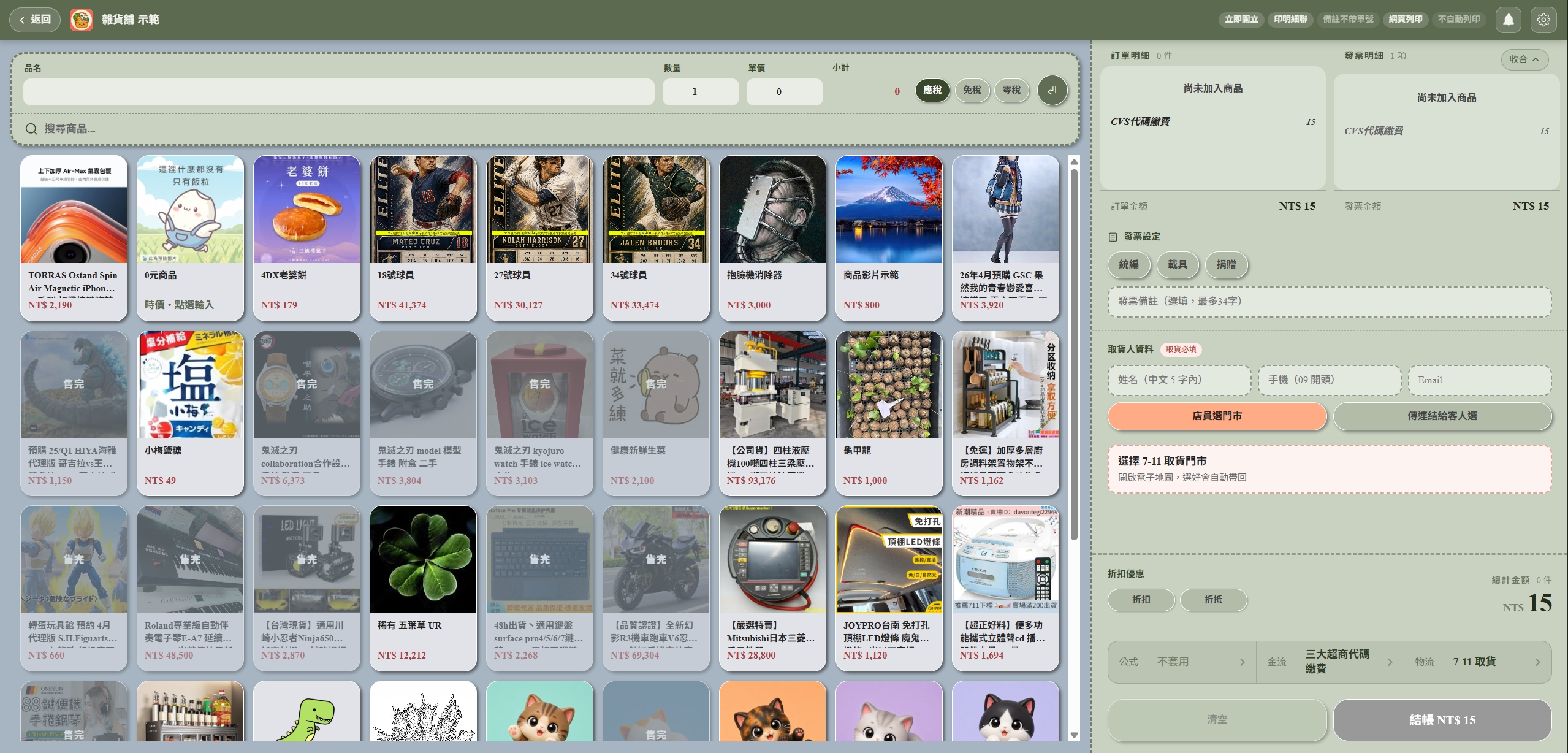The image size is (1568, 753).
Task: Click the 清空 clear button
Action: (x=1217, y=719)
